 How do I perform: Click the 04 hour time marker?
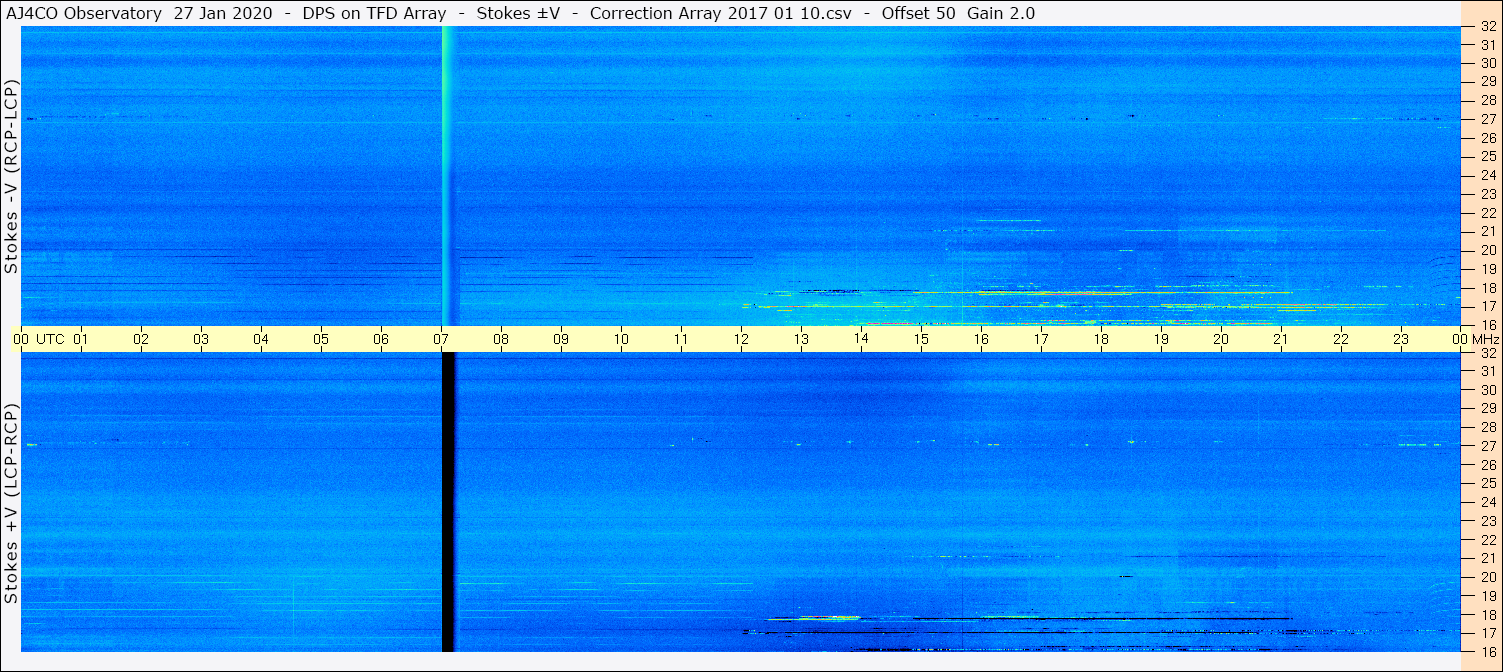tap(261, 339)
